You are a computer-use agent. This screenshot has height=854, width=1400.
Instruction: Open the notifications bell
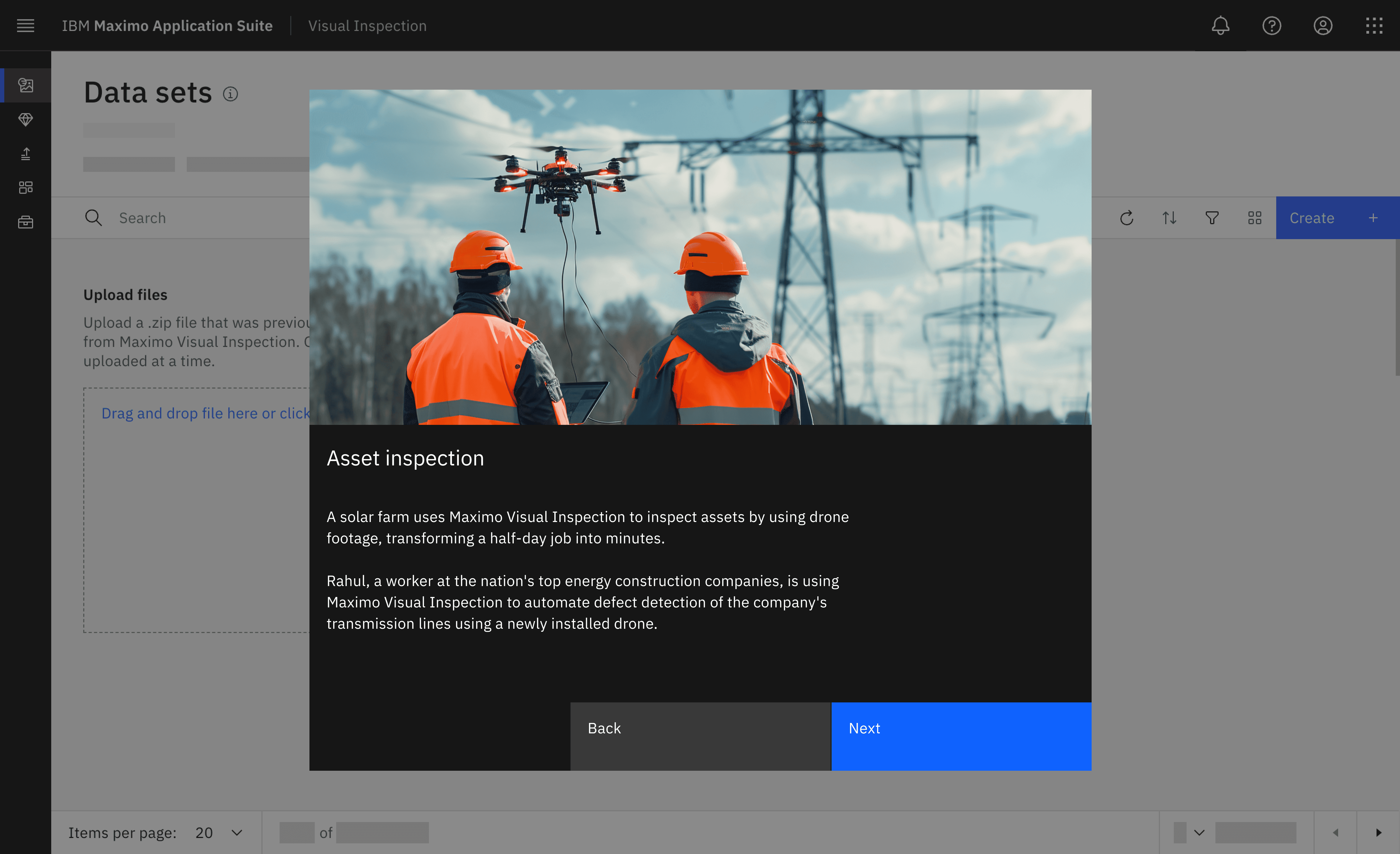tap(1220, 26)
